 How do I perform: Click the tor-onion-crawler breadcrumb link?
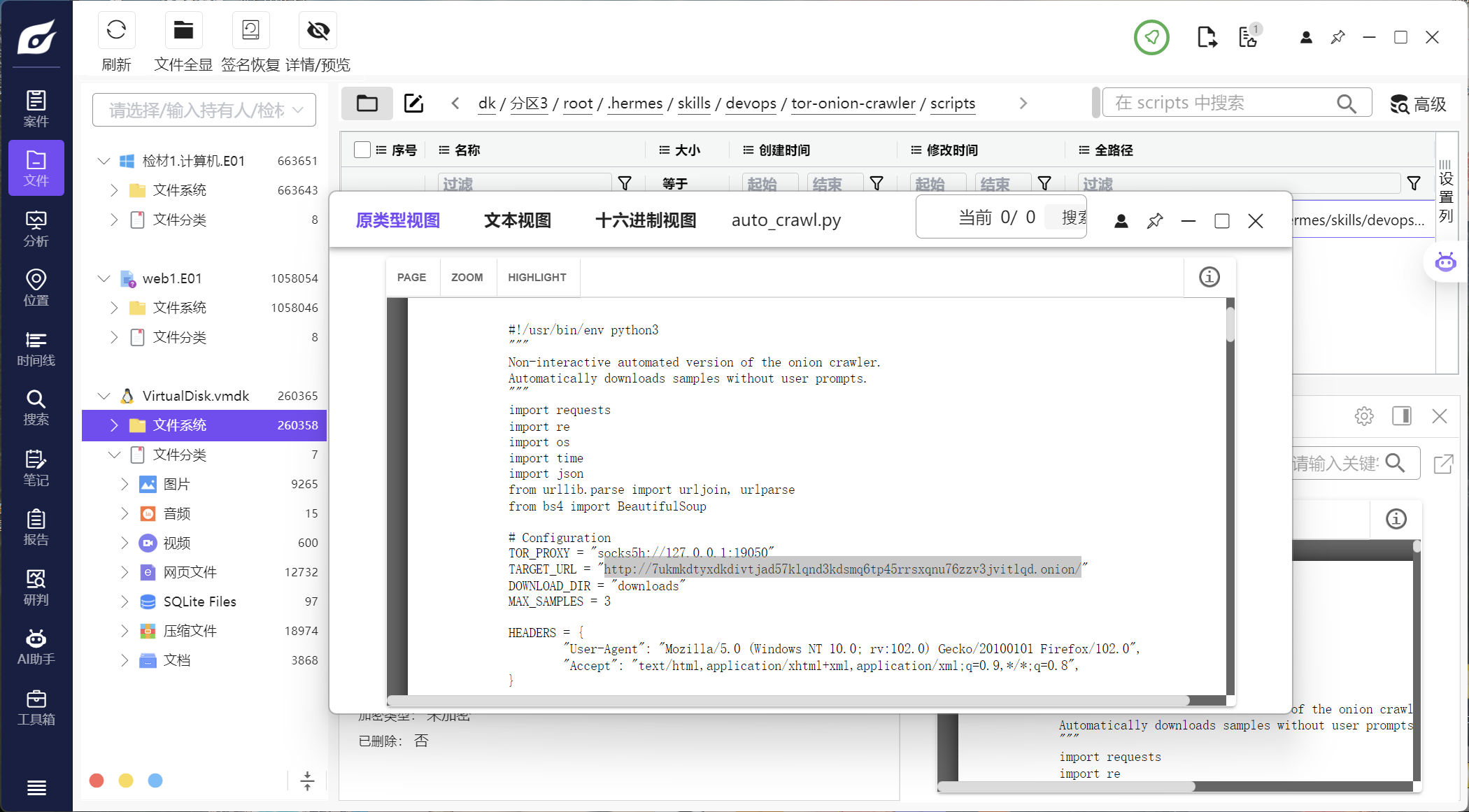coord(853,104)
